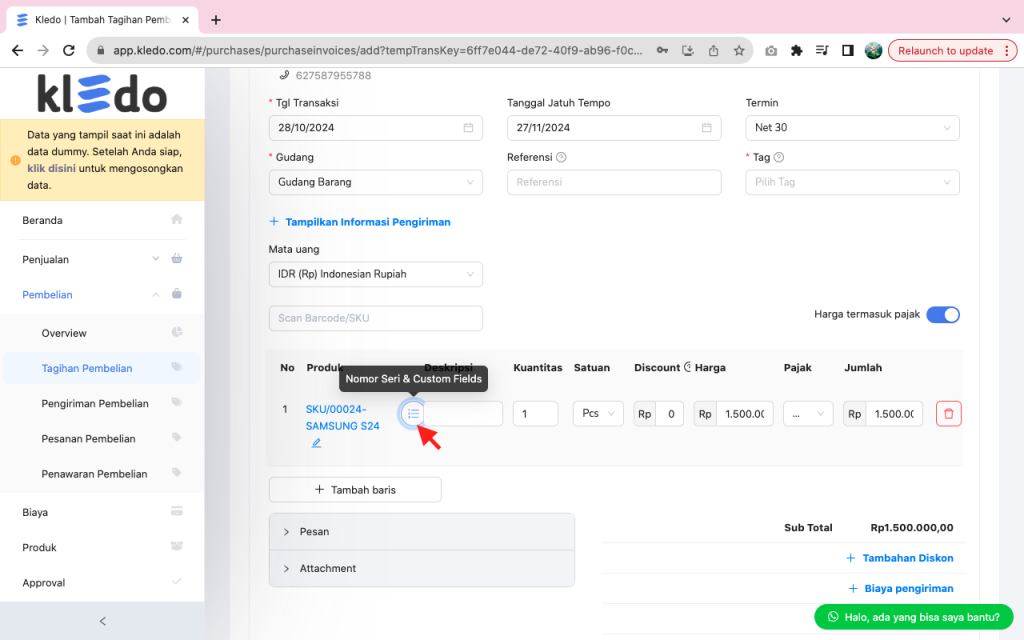Collapse the sidebar with the arrow
This screenshot has height=640, width=1024.
pyautogui.click(x=103, y=621)
